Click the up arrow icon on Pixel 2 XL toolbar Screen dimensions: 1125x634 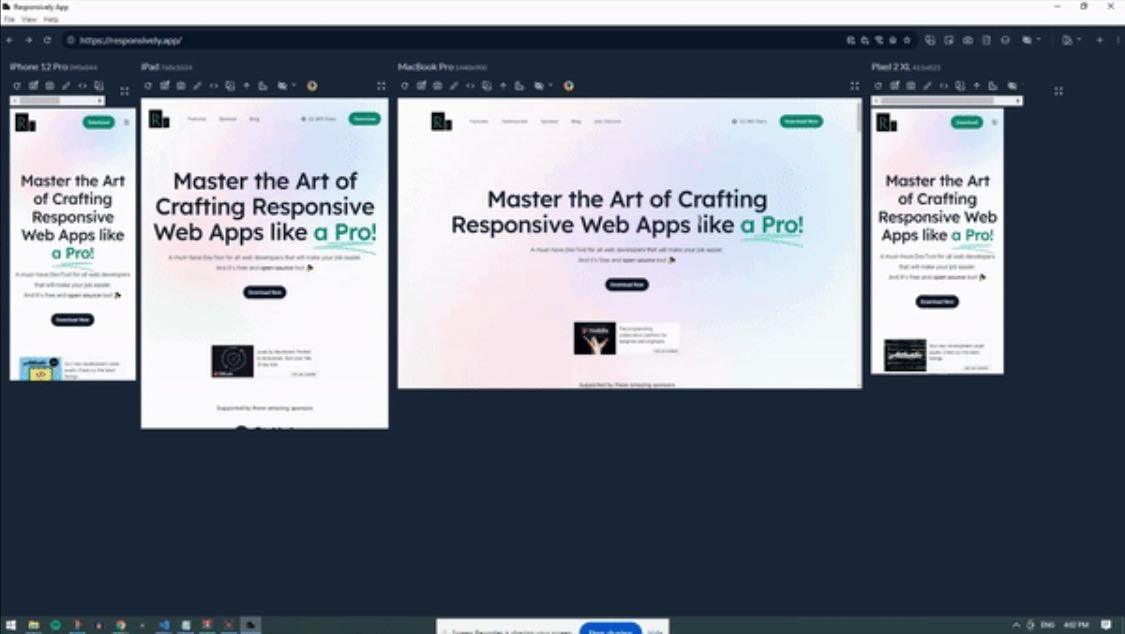(976, 85)
